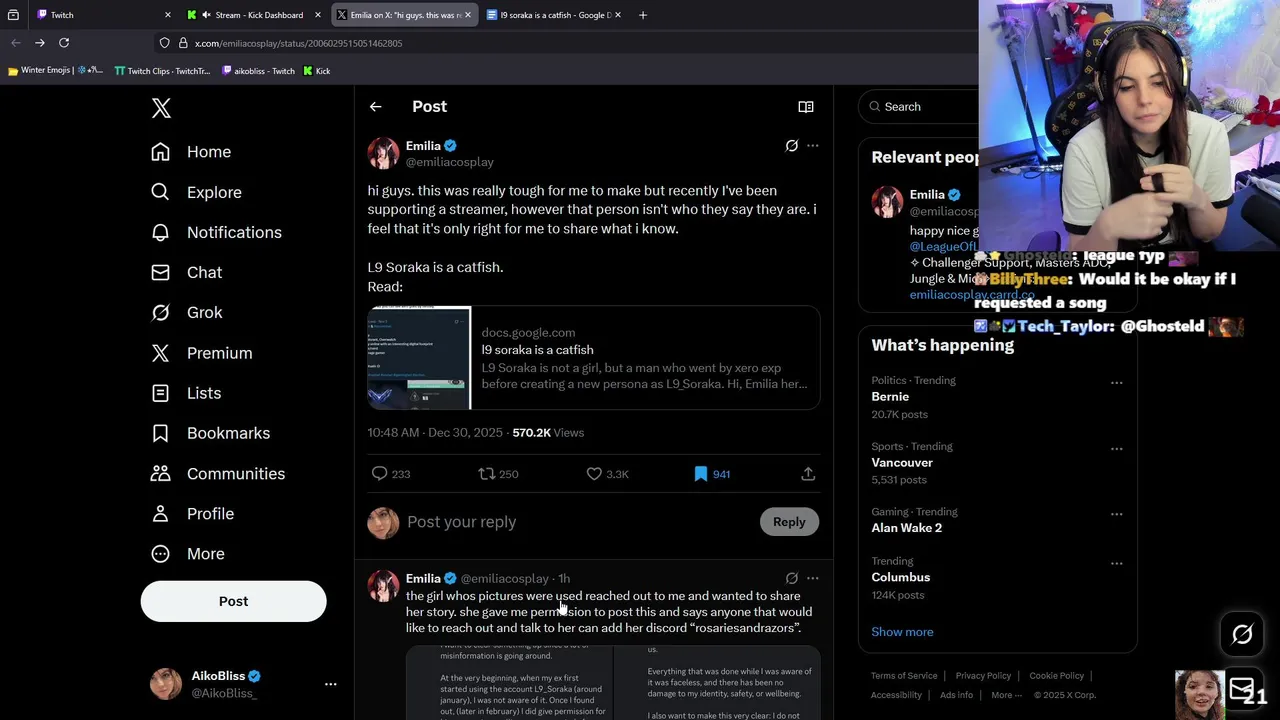The height and width of the screenshot is (720, 1280).
Task: Switch to l9 soraka Google Docs tab
Action: click(555, 15)
